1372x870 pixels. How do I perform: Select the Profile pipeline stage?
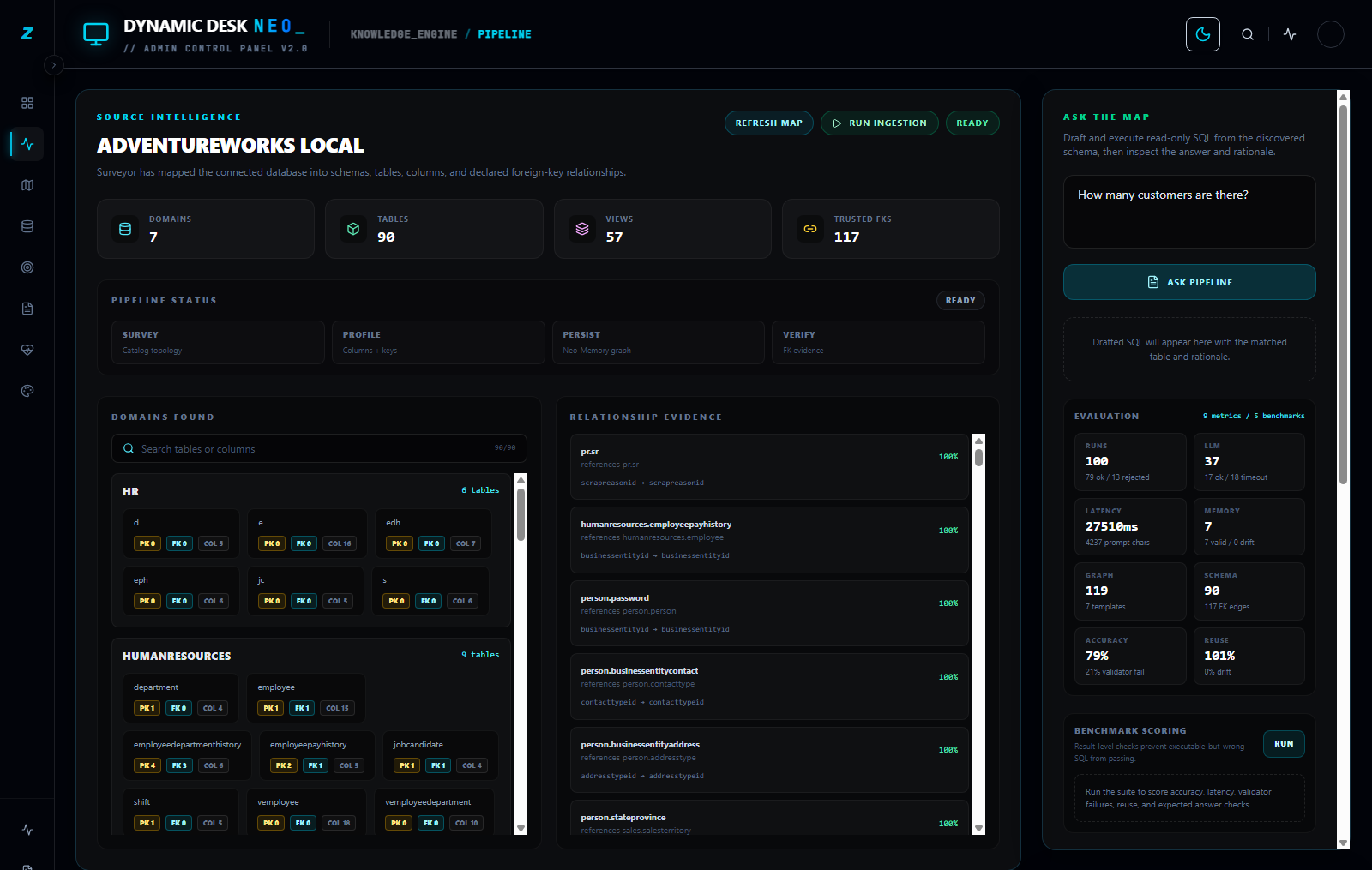tap(438, 342)
